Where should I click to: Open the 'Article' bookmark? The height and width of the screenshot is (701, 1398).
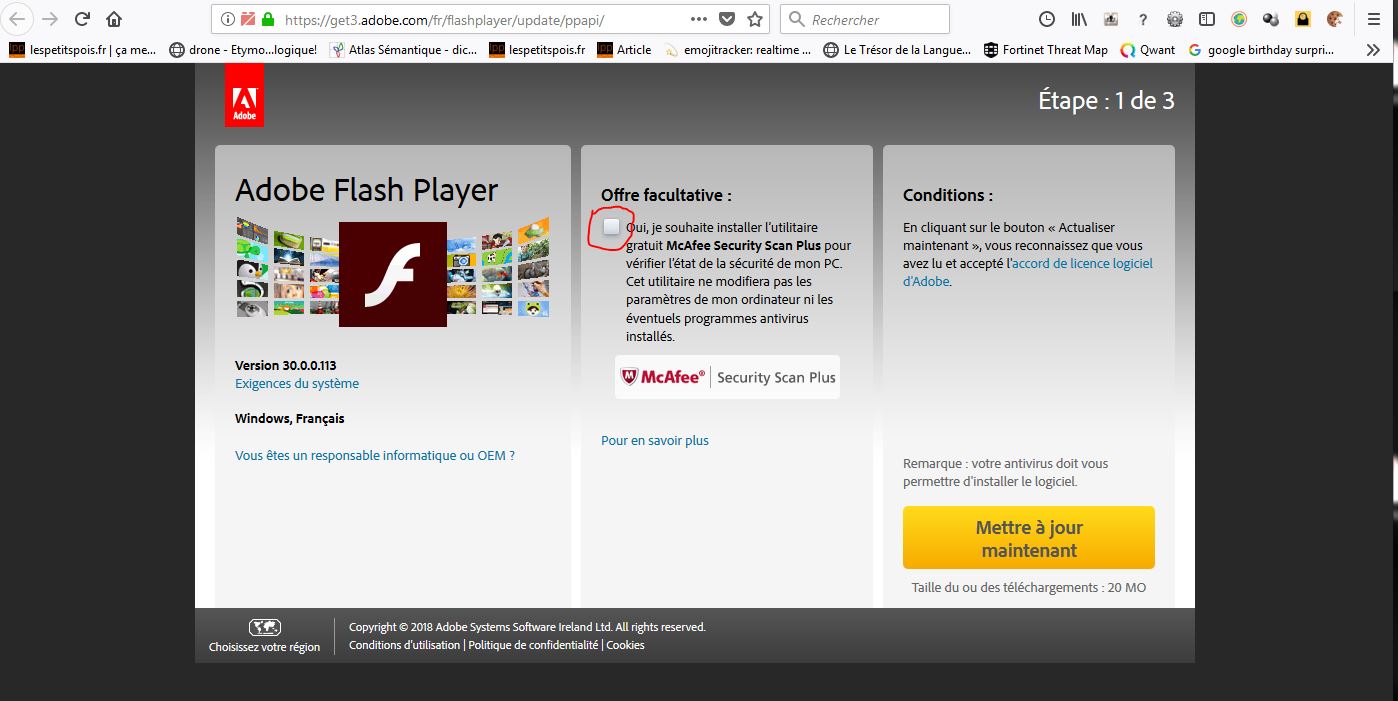[624, 50]
